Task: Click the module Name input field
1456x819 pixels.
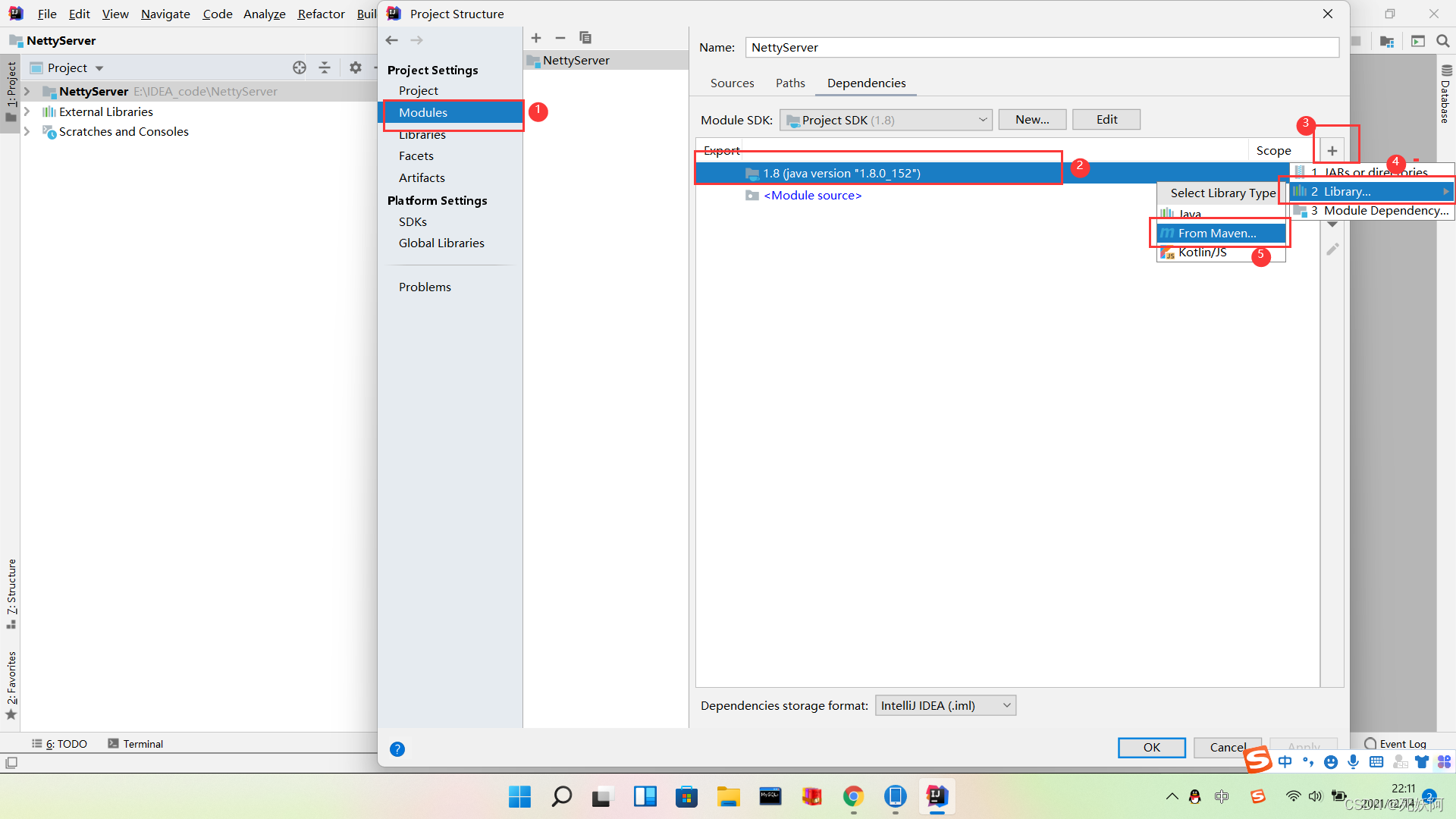Action: pyautogui.click(x=1042, y=47)
